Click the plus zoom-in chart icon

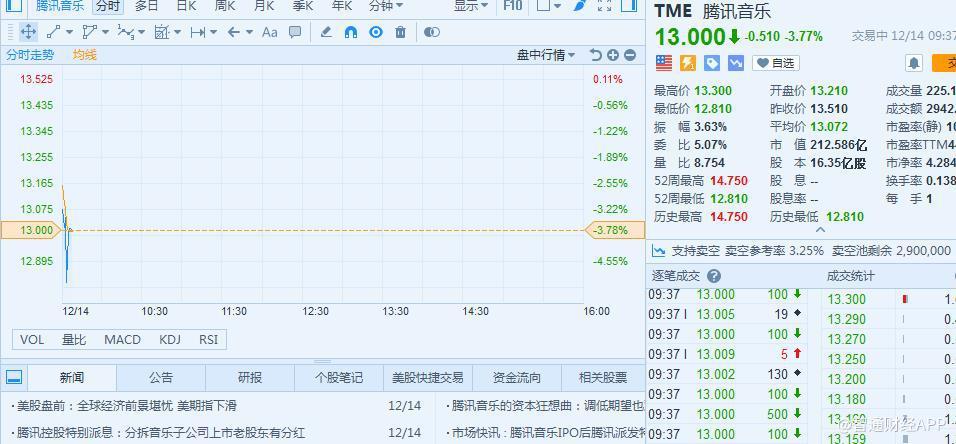coord(613,56)
